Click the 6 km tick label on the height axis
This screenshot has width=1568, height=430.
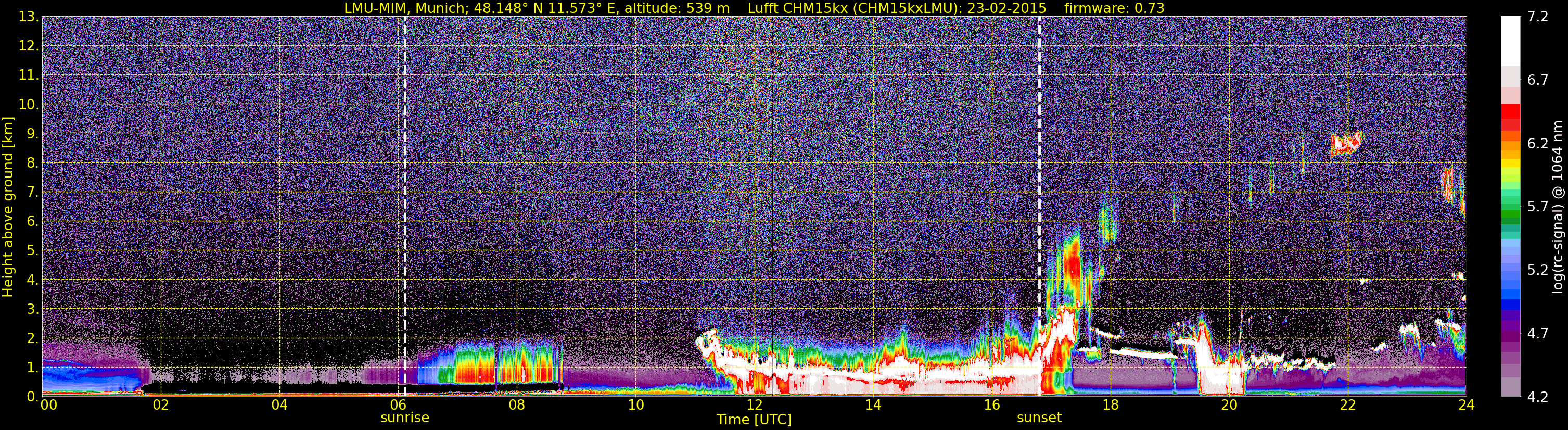32,222
